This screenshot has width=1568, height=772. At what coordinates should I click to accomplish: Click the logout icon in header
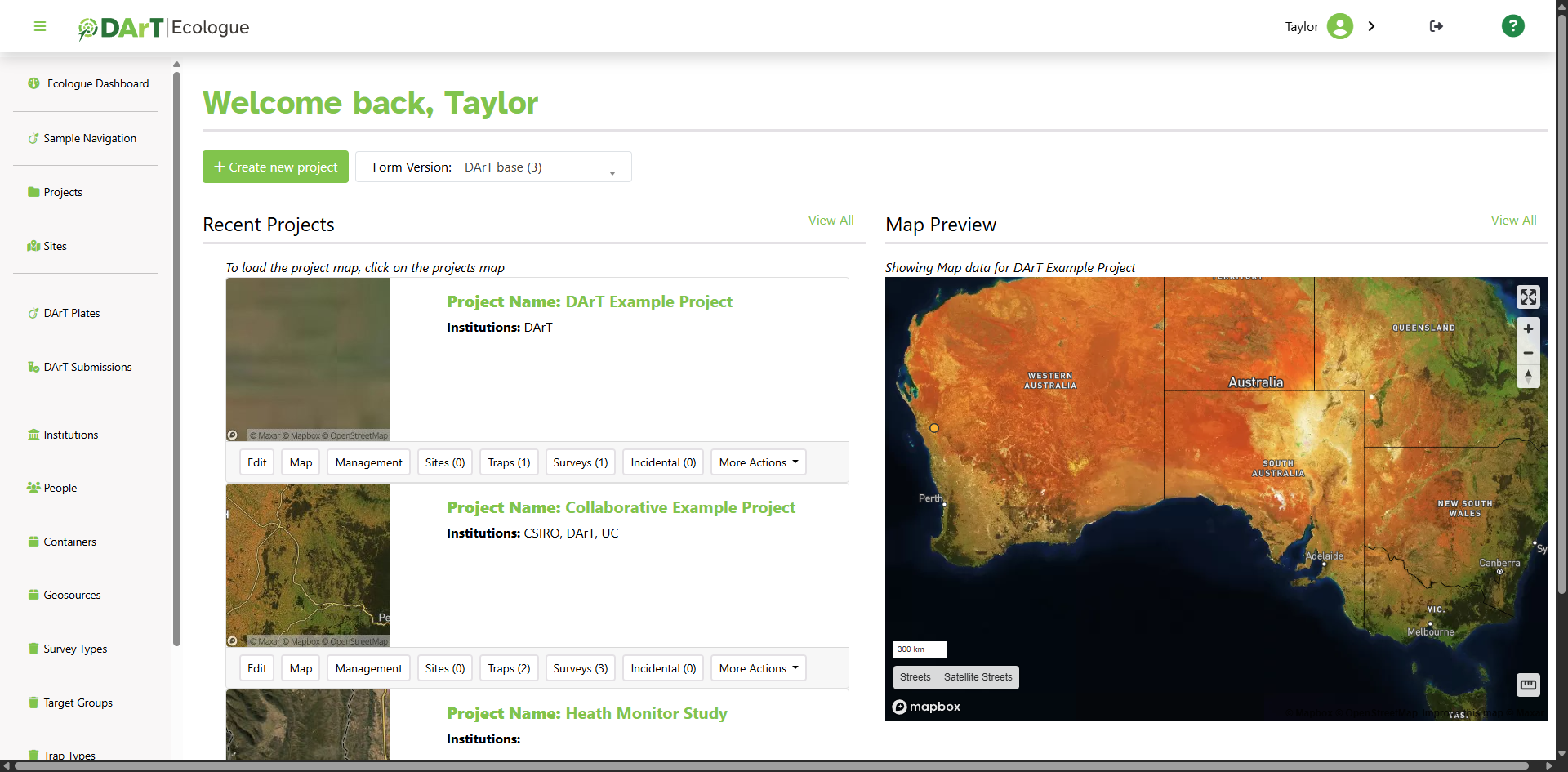pyautogui.click(x=1437, y=26)
